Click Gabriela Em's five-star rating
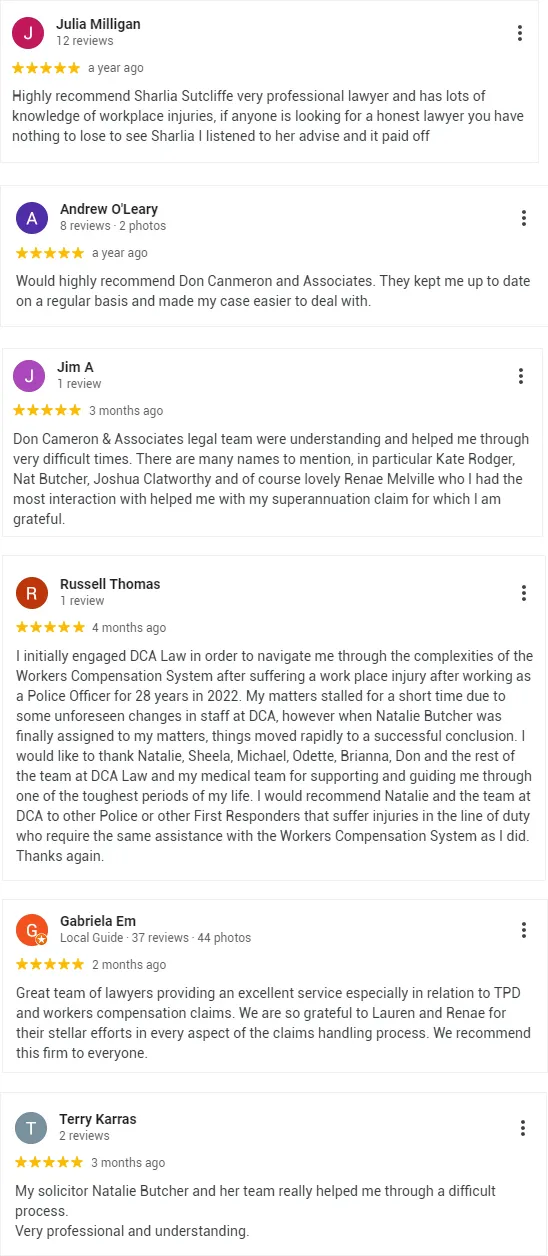 (50, 965)
